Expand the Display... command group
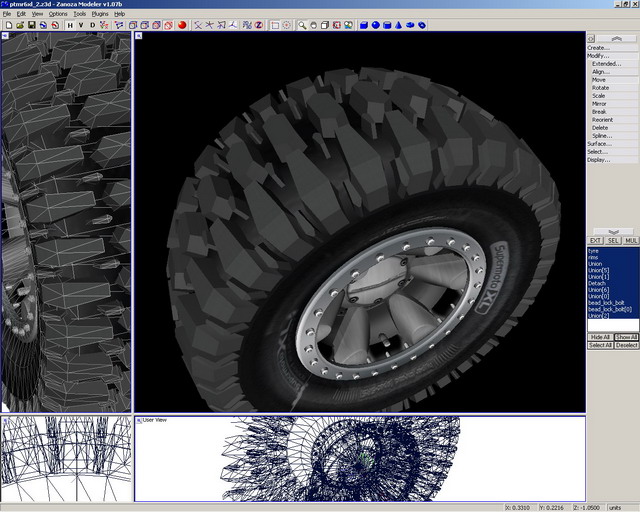 pyautogui.click(x=598, y=159)
